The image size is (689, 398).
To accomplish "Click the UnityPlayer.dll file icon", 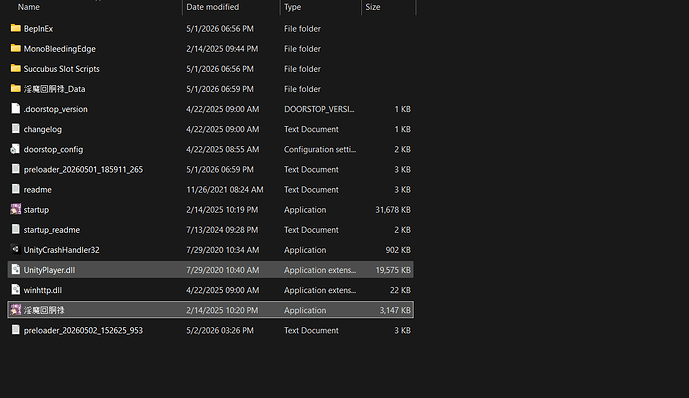I will coord(15,270).
